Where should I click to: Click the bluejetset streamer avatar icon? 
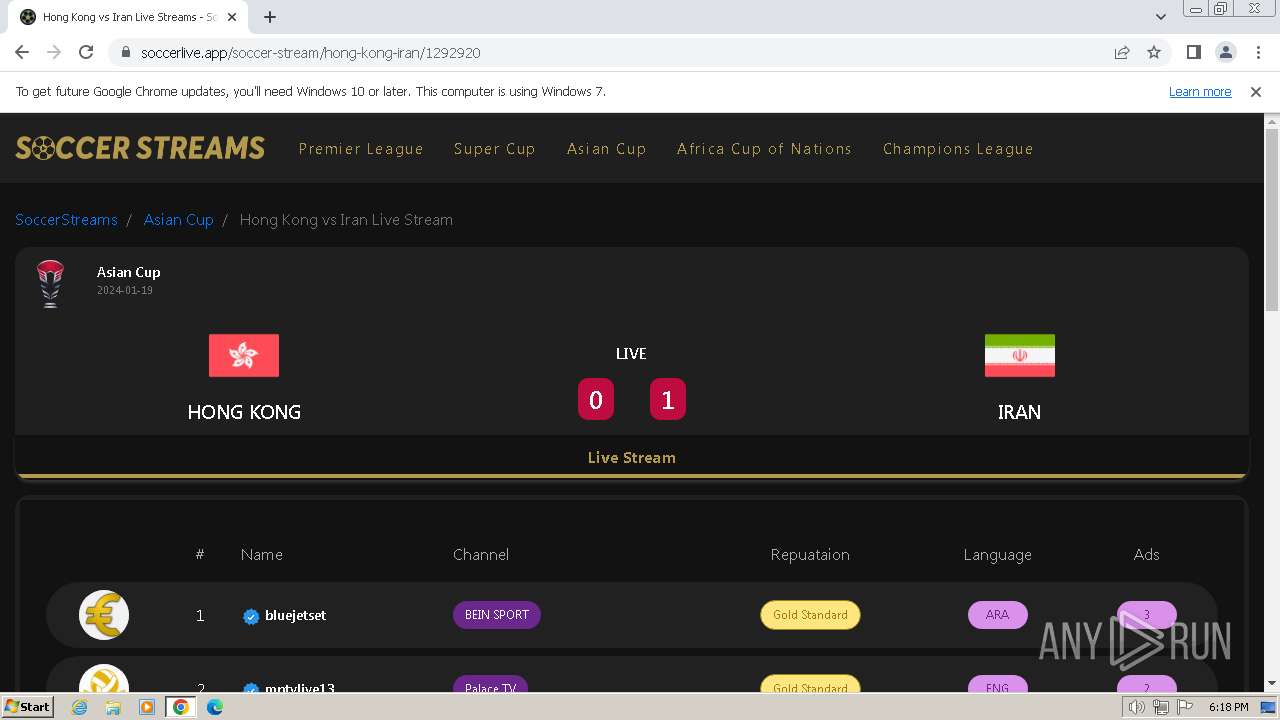coord(104,615)
